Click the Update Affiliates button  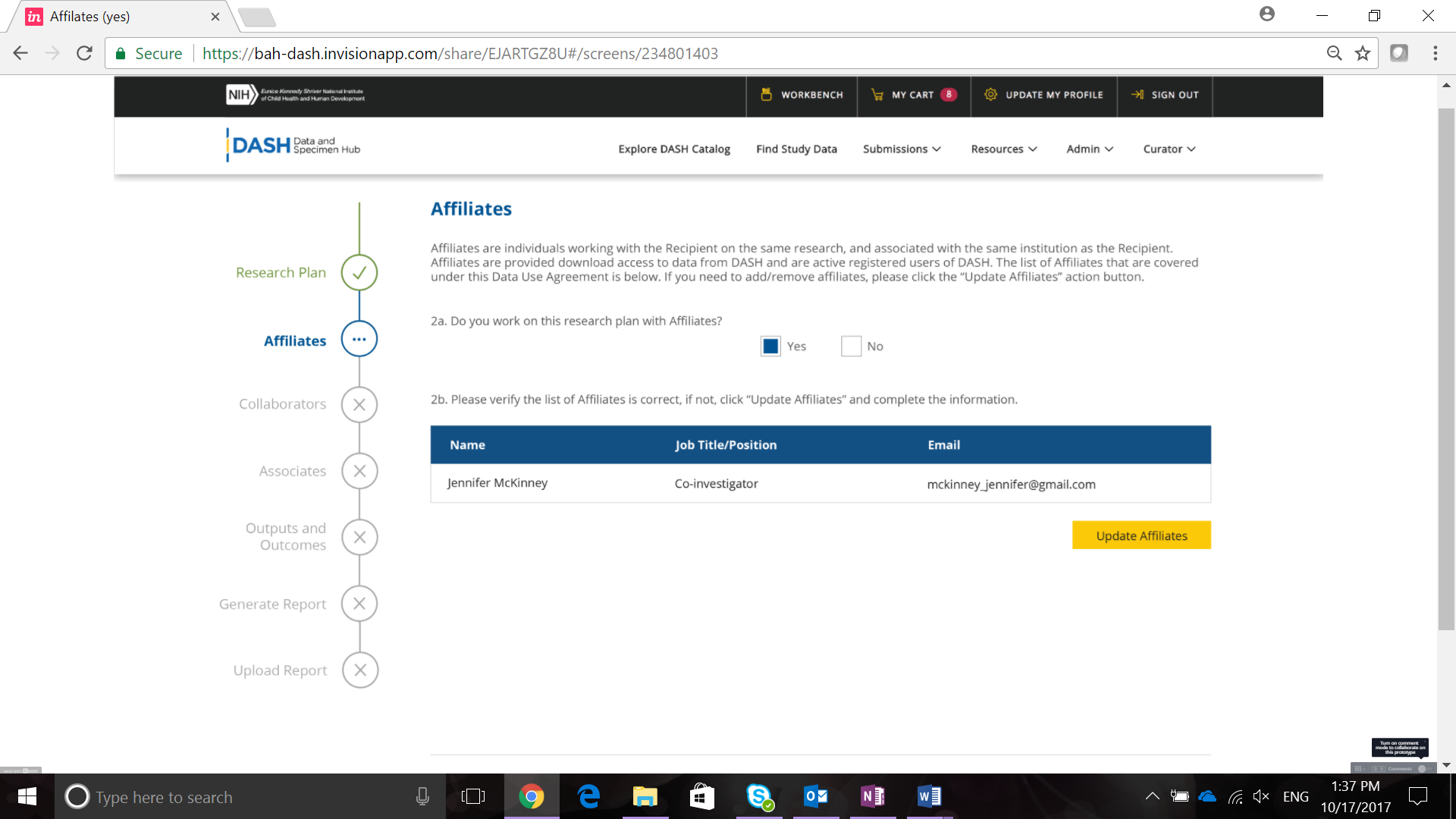click(1141, 535)
